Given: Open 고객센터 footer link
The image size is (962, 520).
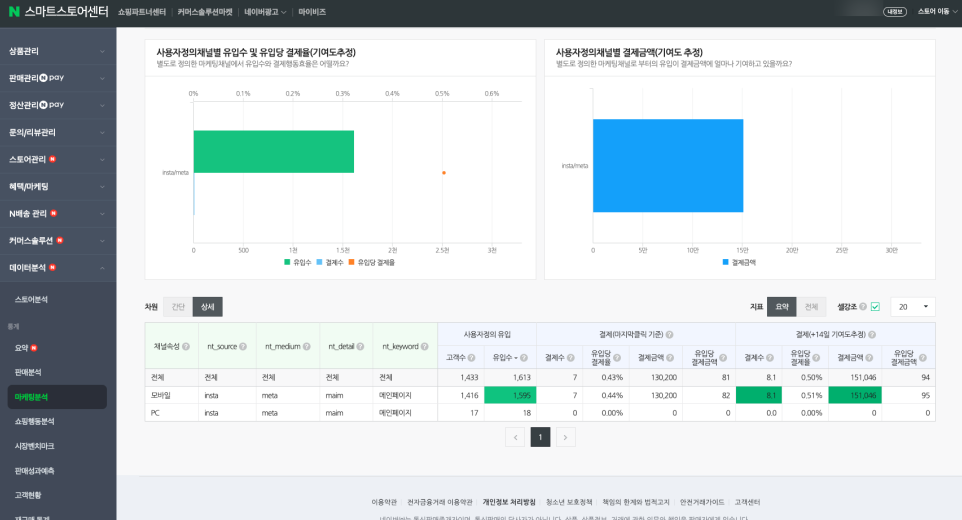Looking at the screenshot, I should 747,502.
